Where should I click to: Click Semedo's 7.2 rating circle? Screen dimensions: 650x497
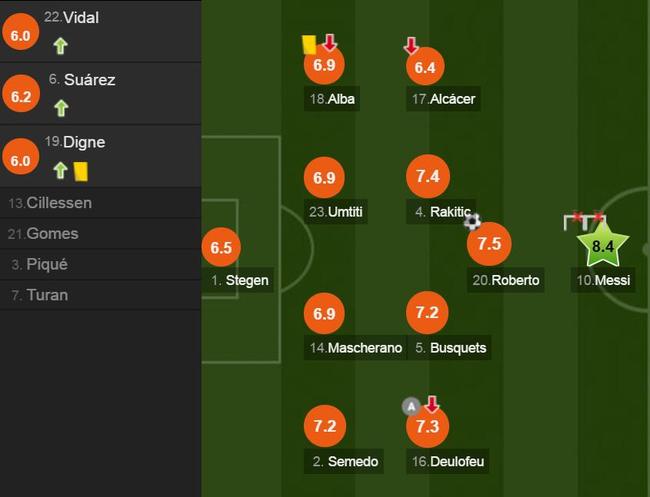click(x=325, y=426)
